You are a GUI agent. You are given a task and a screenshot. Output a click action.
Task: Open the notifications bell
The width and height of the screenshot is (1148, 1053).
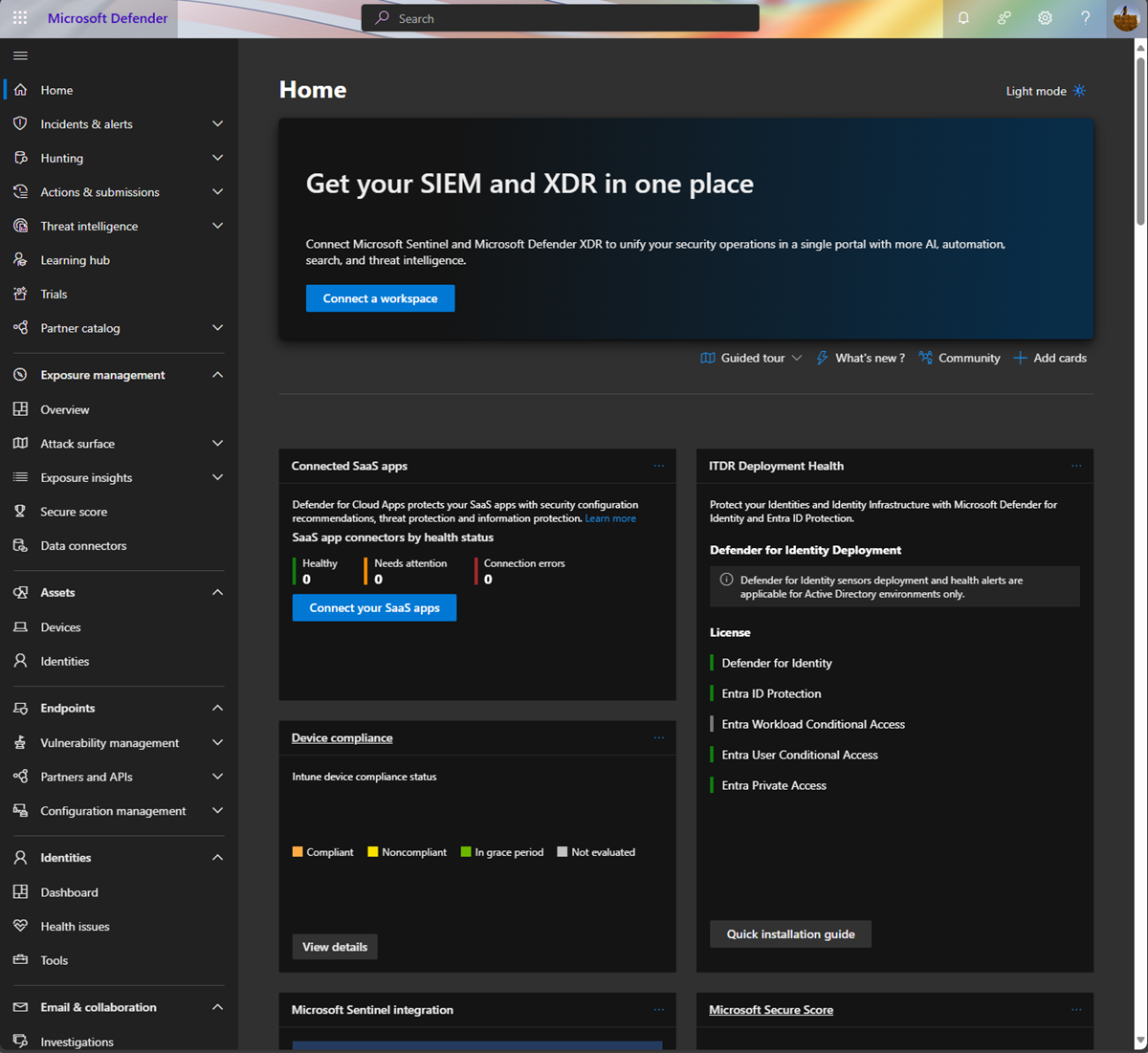pyautogui.click(x=963, y=17)
